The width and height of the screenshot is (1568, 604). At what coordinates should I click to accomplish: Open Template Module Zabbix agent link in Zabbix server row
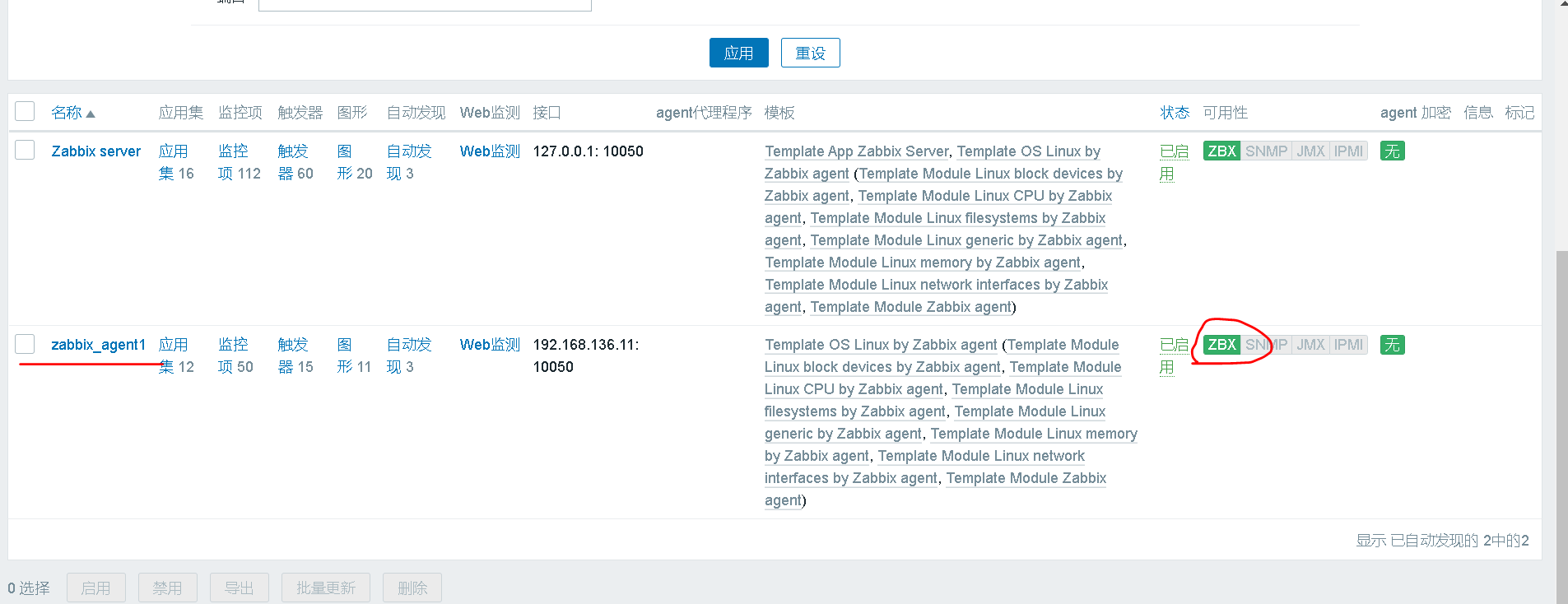click(911, 307)
